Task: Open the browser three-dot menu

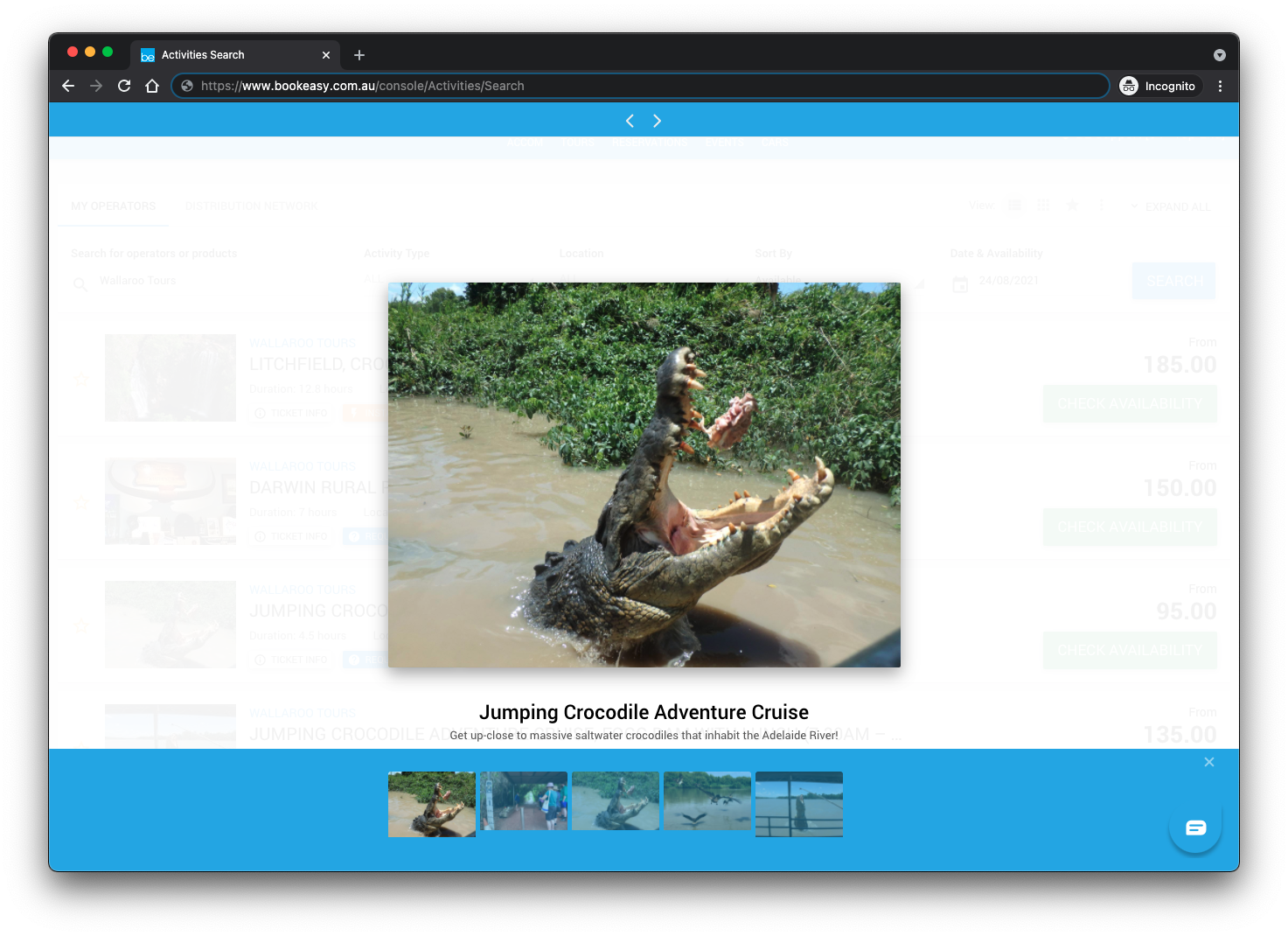Action: [1220, 86]
